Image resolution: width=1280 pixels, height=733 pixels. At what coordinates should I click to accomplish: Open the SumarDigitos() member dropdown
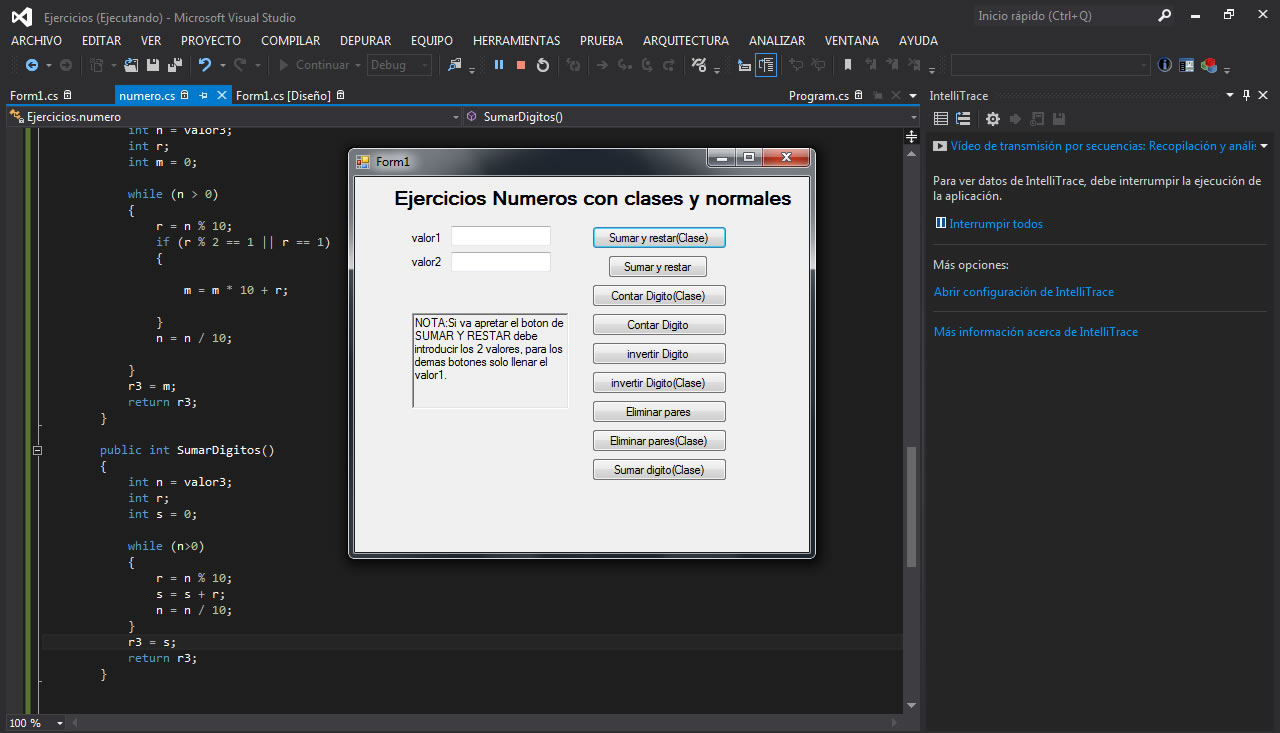(912, 117)
